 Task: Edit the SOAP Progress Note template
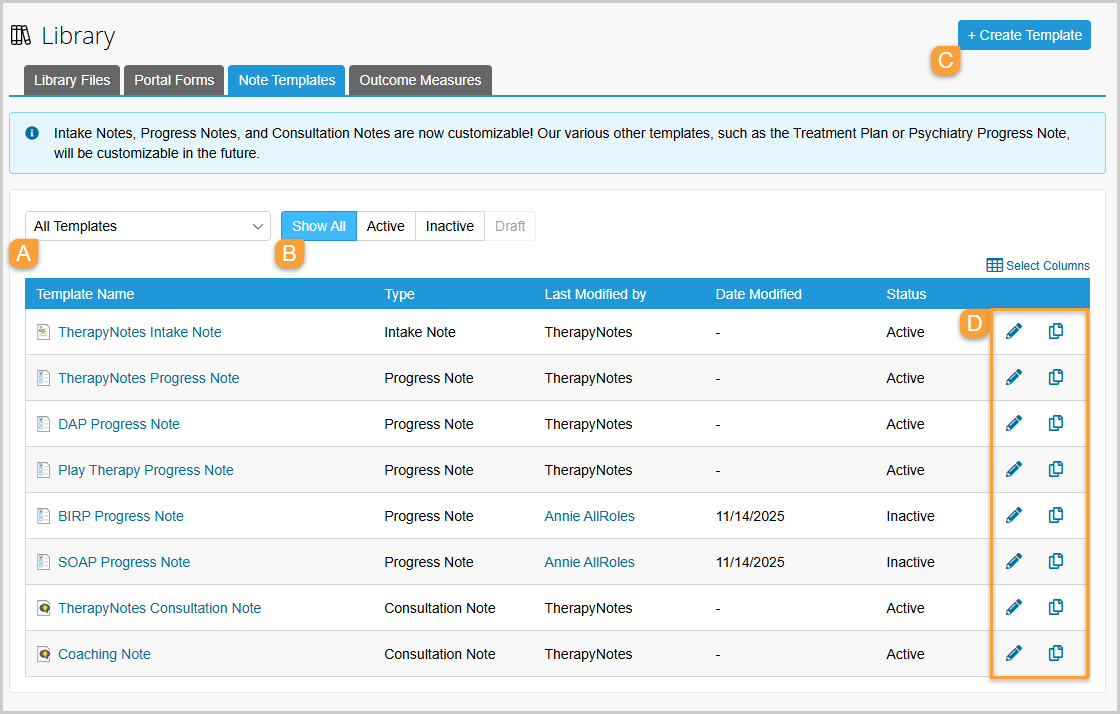(x=1014, y=562)
